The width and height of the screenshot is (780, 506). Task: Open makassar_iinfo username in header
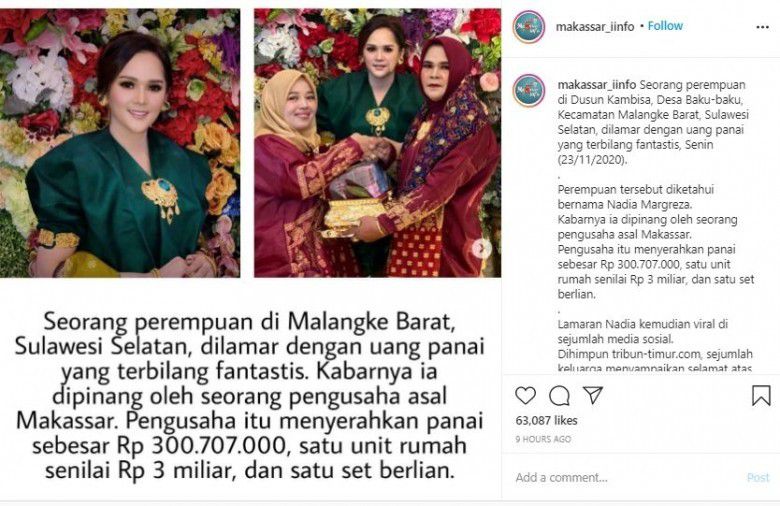click(x=595, y=27)
